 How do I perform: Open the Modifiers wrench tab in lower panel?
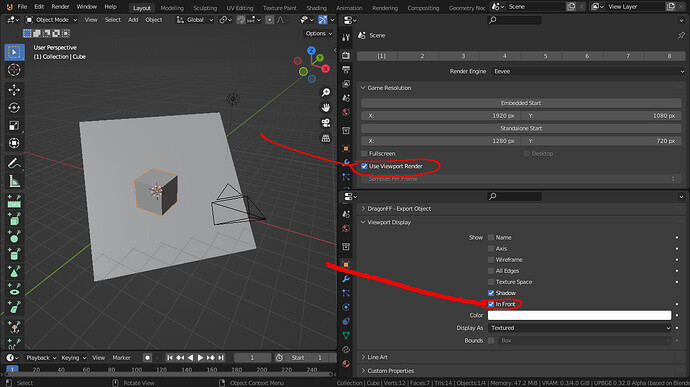point(346,279)
